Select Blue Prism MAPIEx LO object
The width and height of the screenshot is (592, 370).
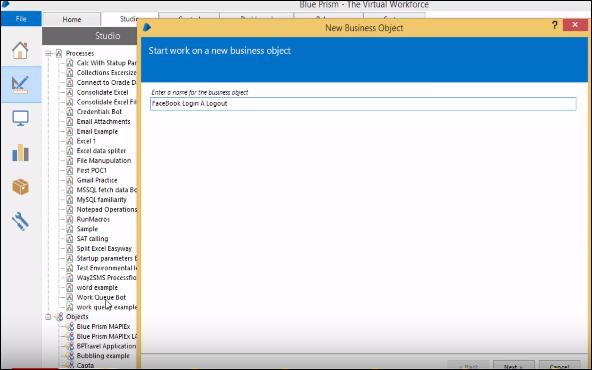(x=106, y=336)
